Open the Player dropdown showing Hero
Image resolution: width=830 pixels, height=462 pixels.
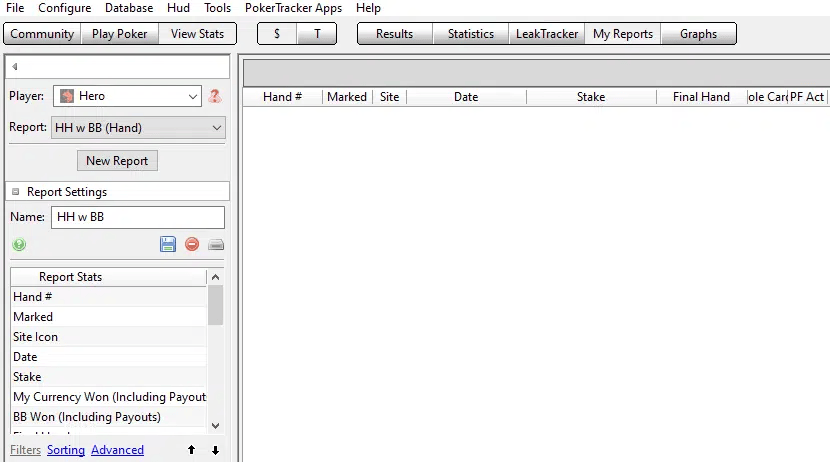click(128, 96)
